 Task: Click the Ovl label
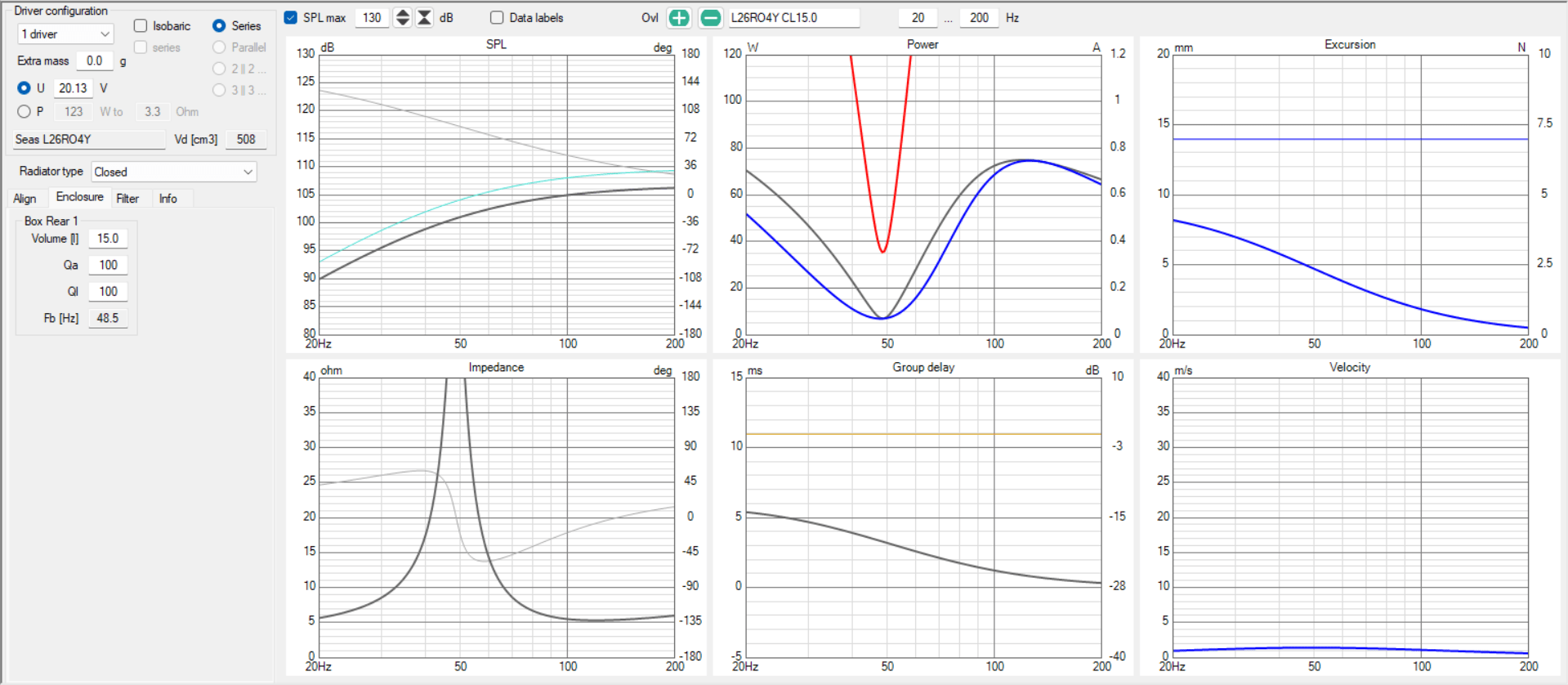click(650, 17)
